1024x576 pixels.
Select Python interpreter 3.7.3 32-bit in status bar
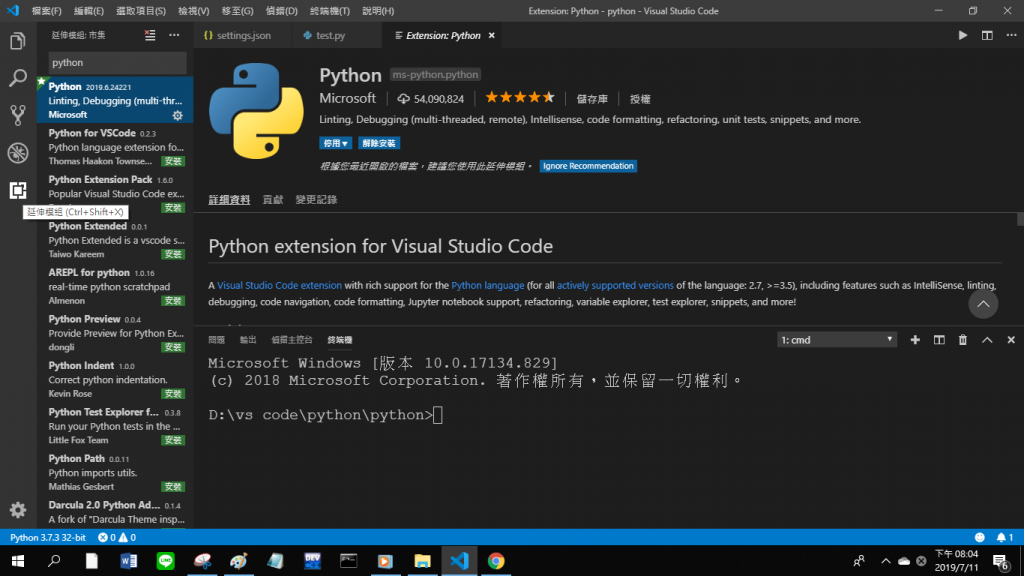point(48,537)
